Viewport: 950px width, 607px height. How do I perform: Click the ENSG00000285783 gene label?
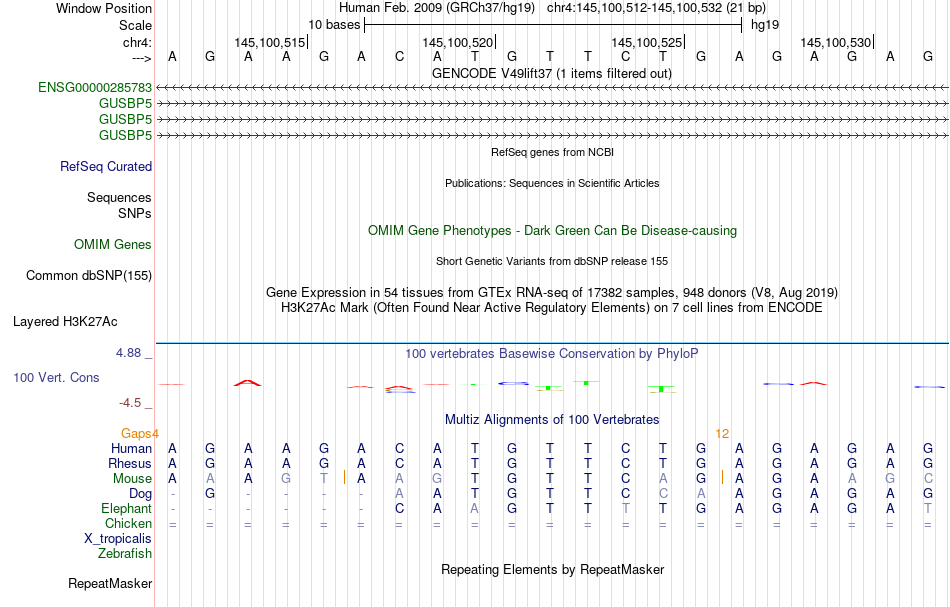pyautogui.click(x=95, y=87)
